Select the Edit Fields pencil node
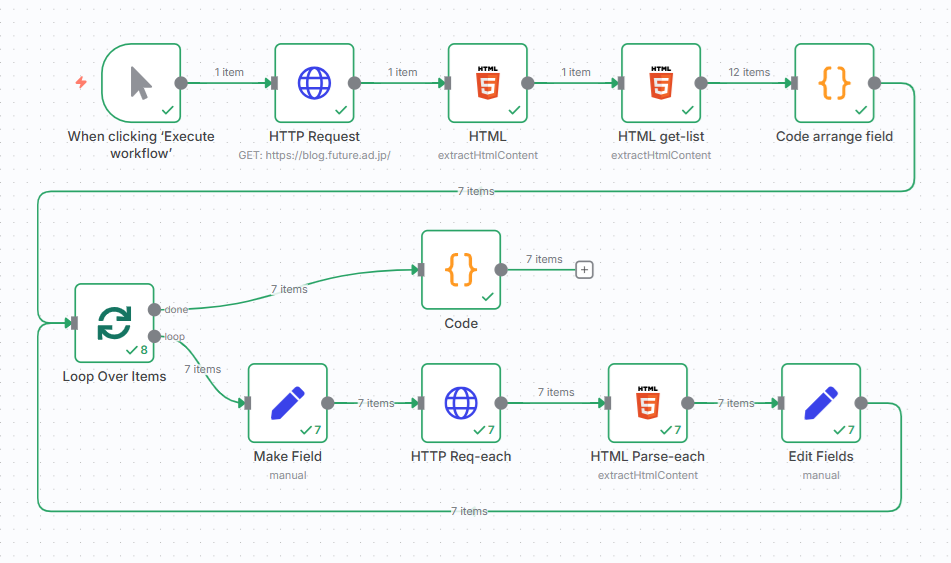This screenshot has height=563, width=951. click(x=820, y=403)
